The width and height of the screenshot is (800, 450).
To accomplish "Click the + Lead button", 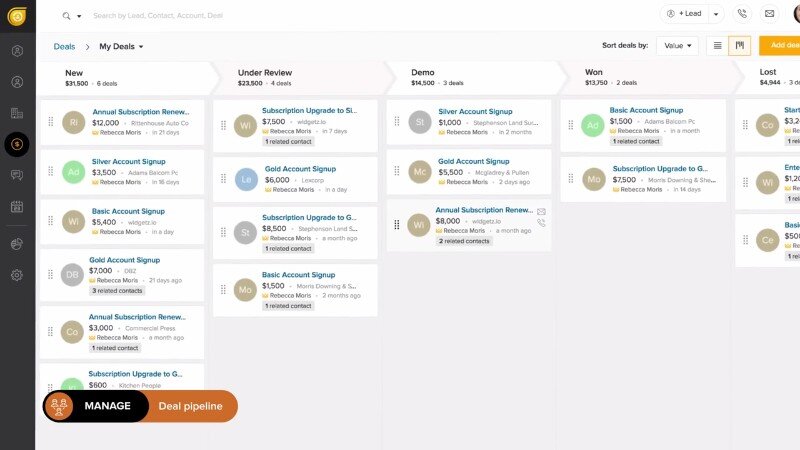I will coord(683,14).
